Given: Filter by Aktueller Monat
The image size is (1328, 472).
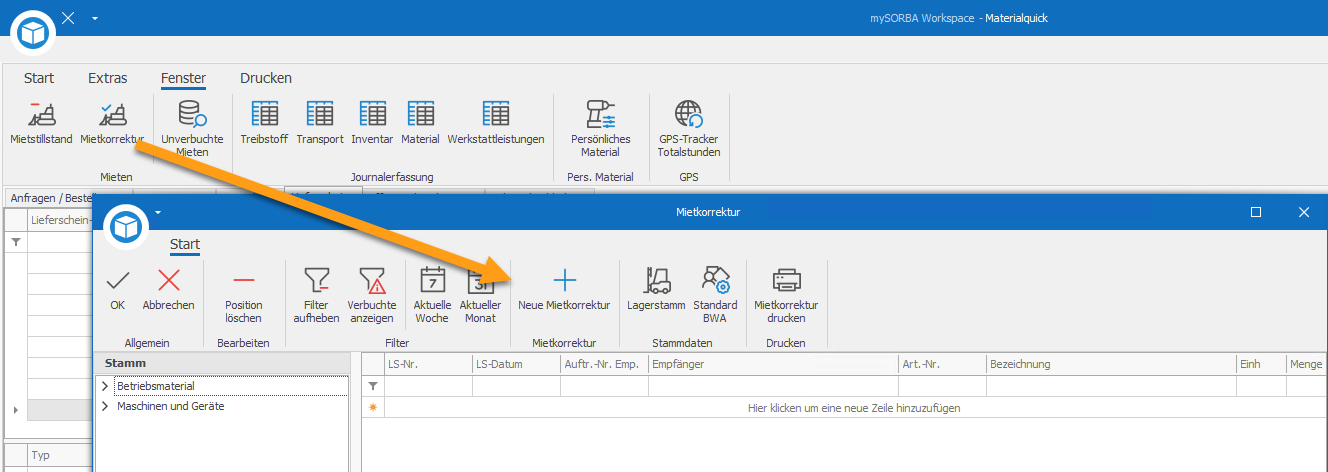Looking at the screenshot, I should 481,295.
